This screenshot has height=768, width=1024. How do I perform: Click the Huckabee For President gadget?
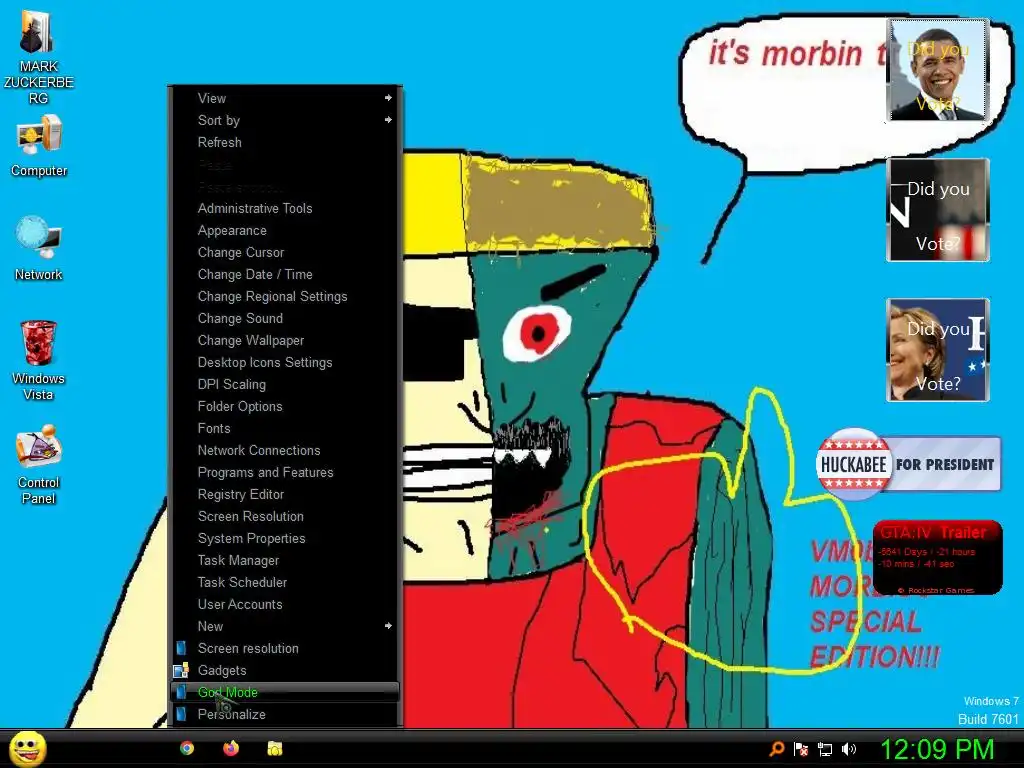pyautogui.click(x=908, y=464)
